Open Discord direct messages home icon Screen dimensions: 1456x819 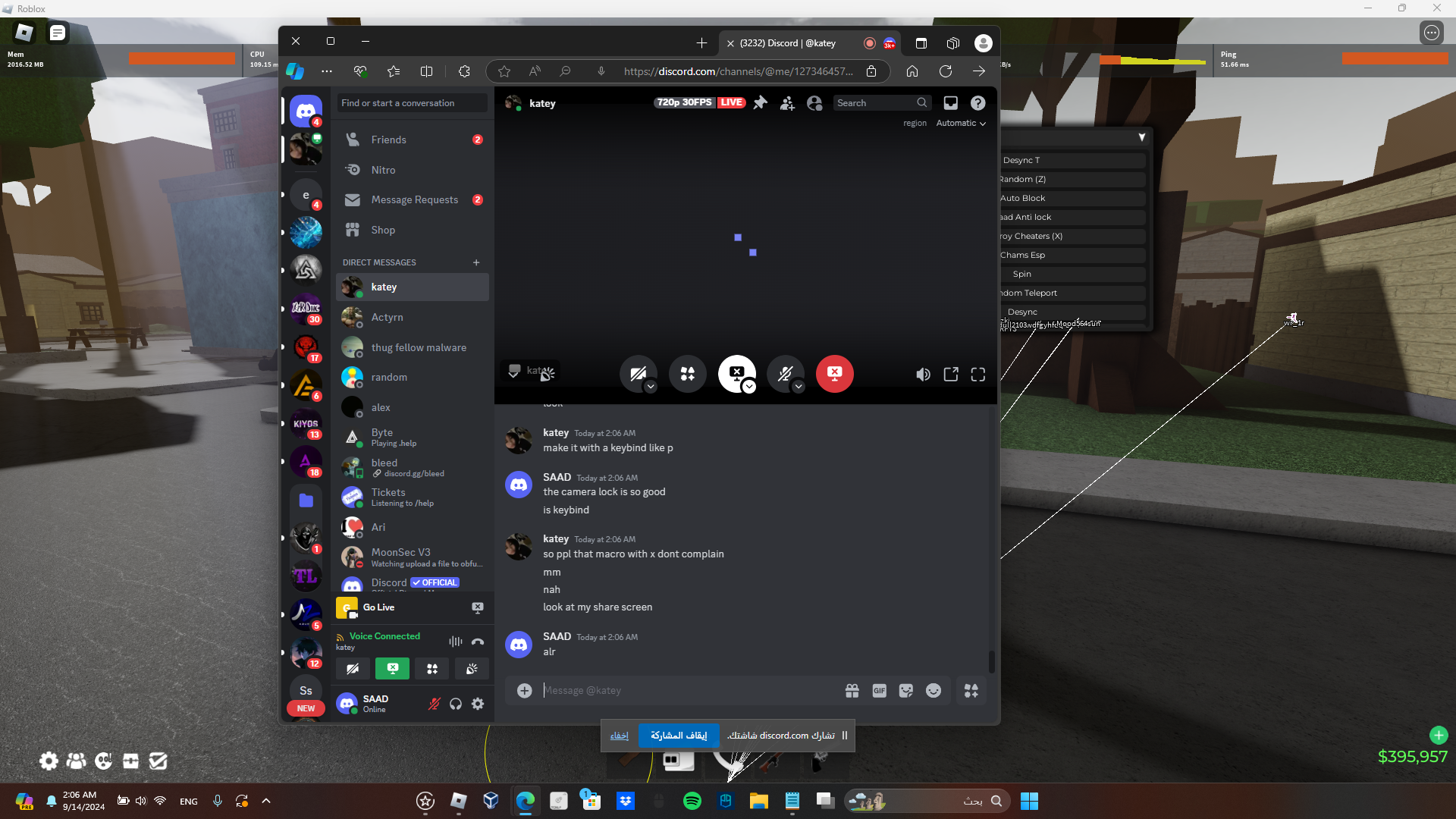306,111
